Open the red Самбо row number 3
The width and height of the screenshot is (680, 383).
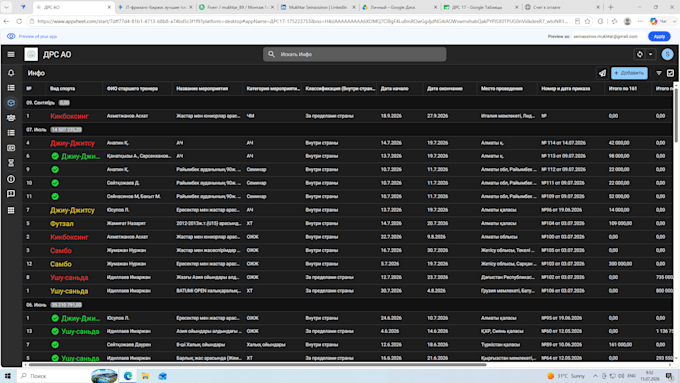(347, 250)
